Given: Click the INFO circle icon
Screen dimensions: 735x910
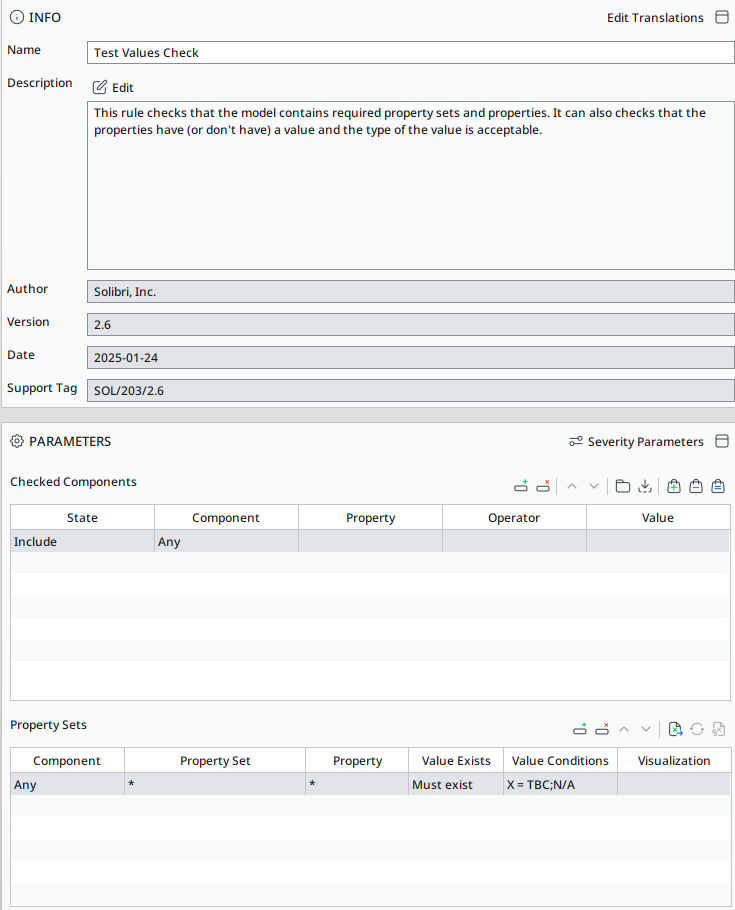Looking at the screenshot, I should coord(17,17).
